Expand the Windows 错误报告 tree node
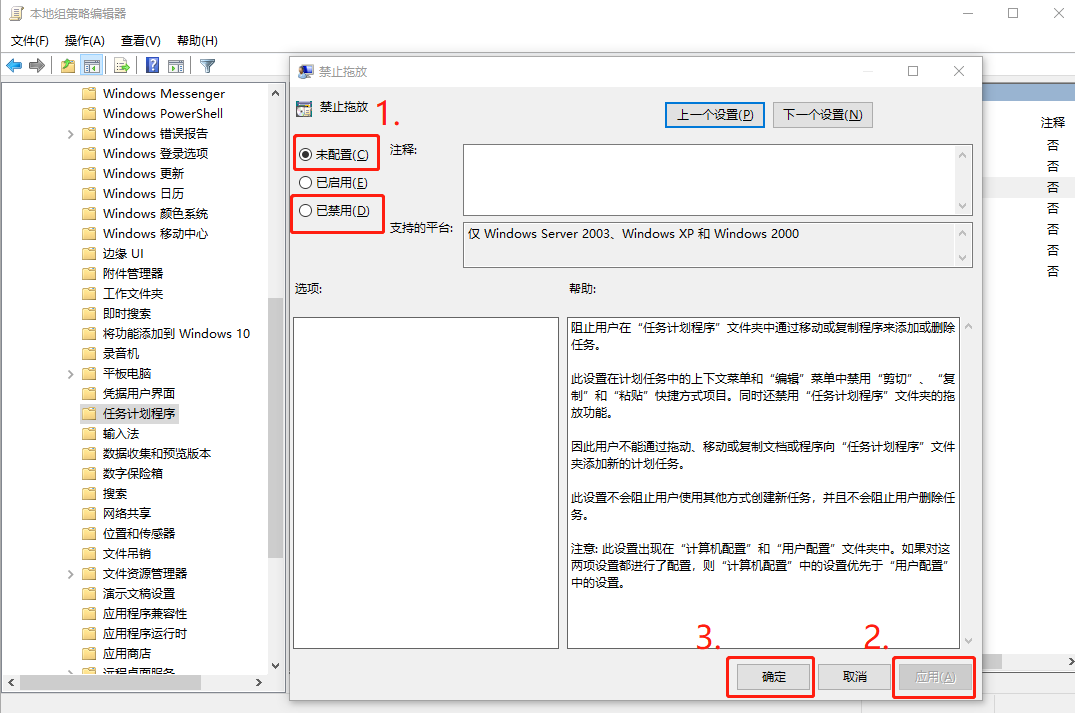 click(x=70, y=134)
